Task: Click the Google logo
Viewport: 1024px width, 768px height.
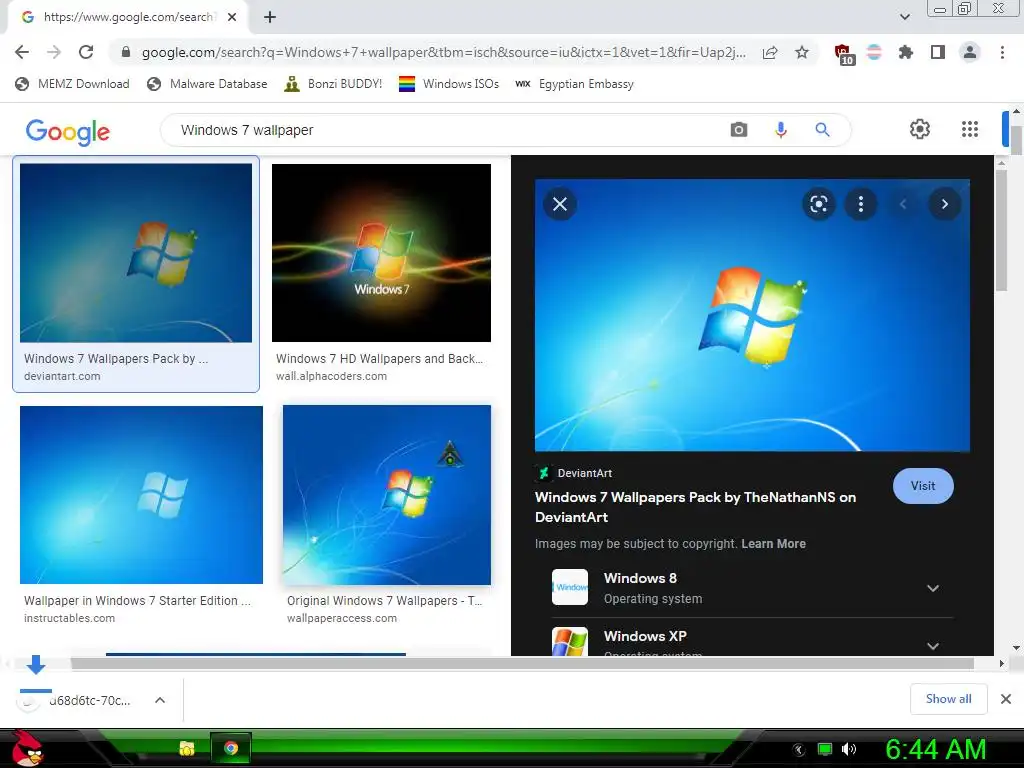Action: 68,131
